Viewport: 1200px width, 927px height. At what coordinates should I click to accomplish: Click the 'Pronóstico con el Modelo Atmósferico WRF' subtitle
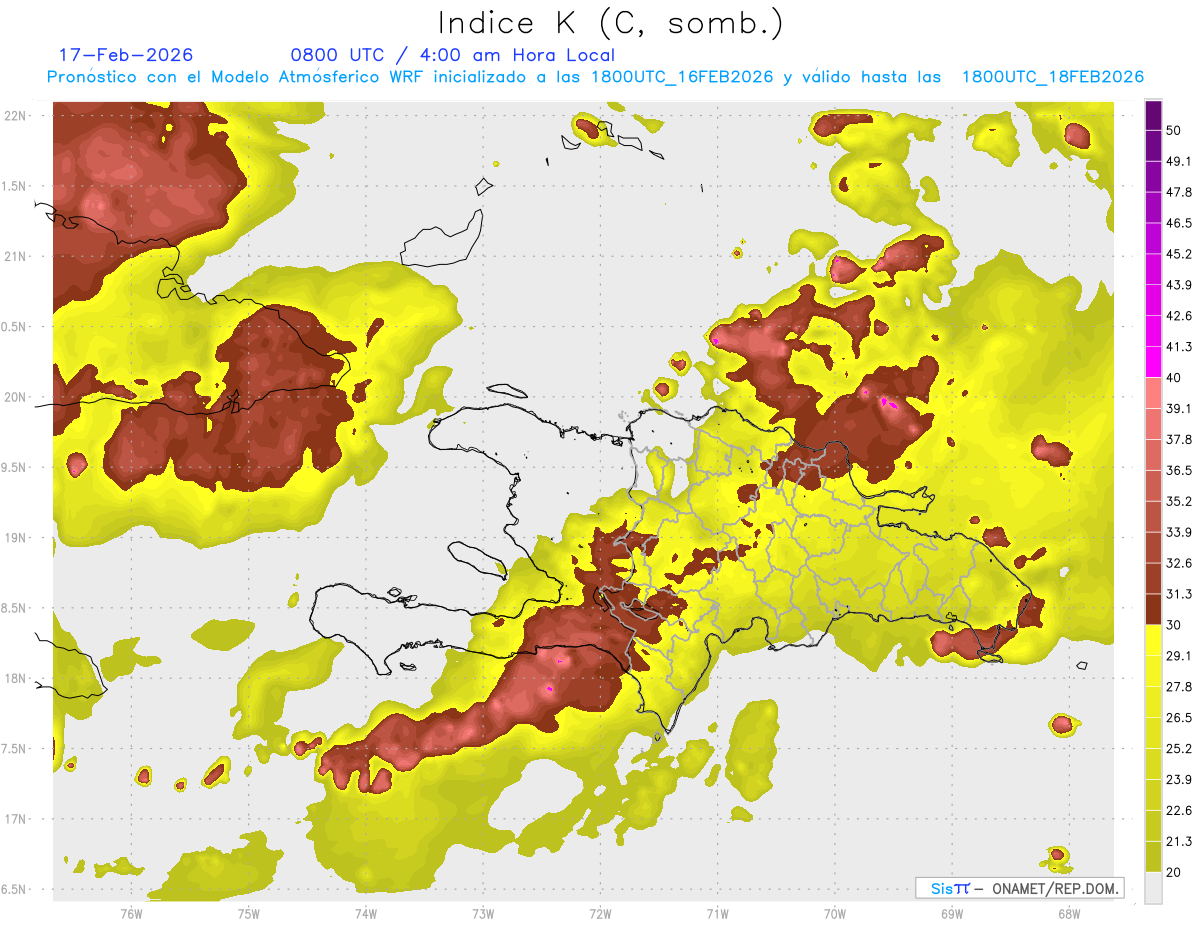coord(236,77)
